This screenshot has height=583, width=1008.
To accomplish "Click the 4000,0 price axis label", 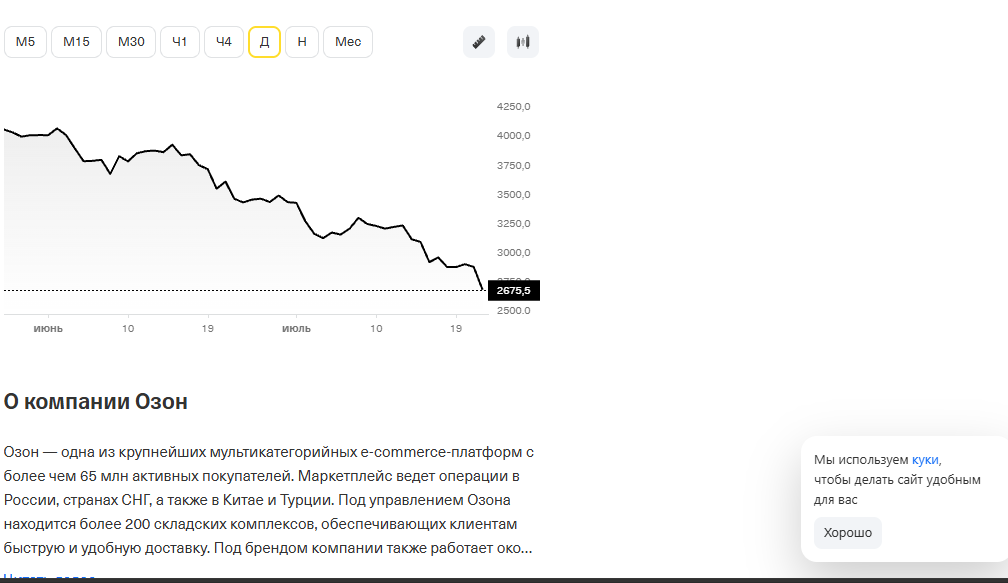I will coord(514,136).
